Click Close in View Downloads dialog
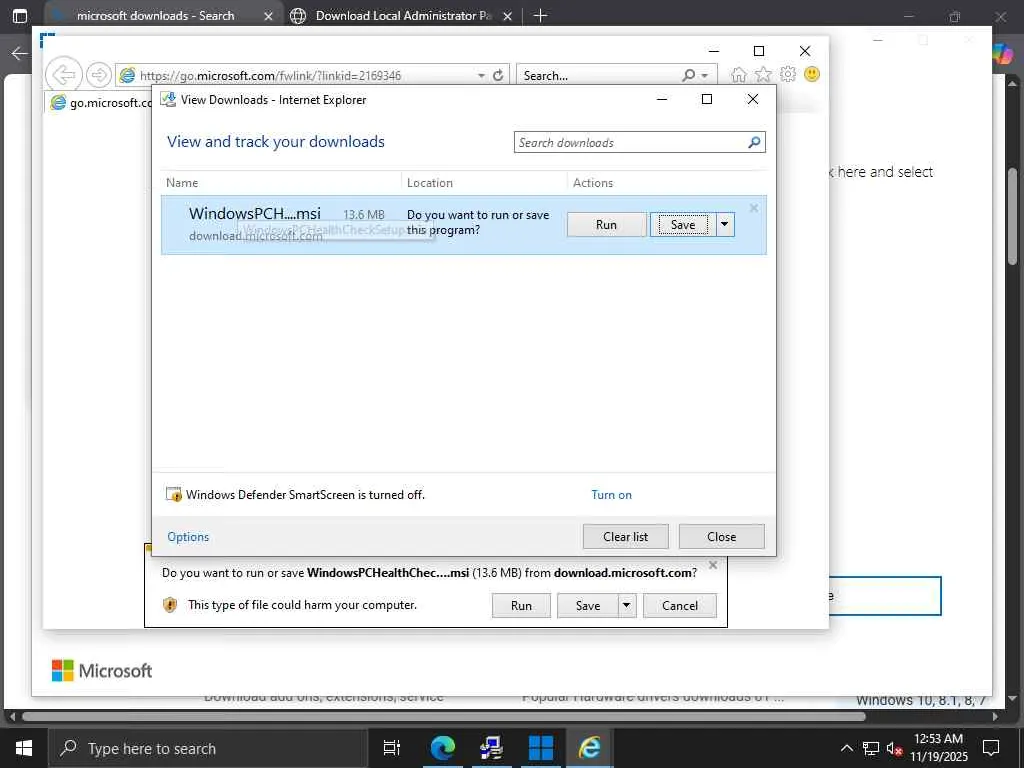This screenshot has height=768, width=1024. (722, 537)
